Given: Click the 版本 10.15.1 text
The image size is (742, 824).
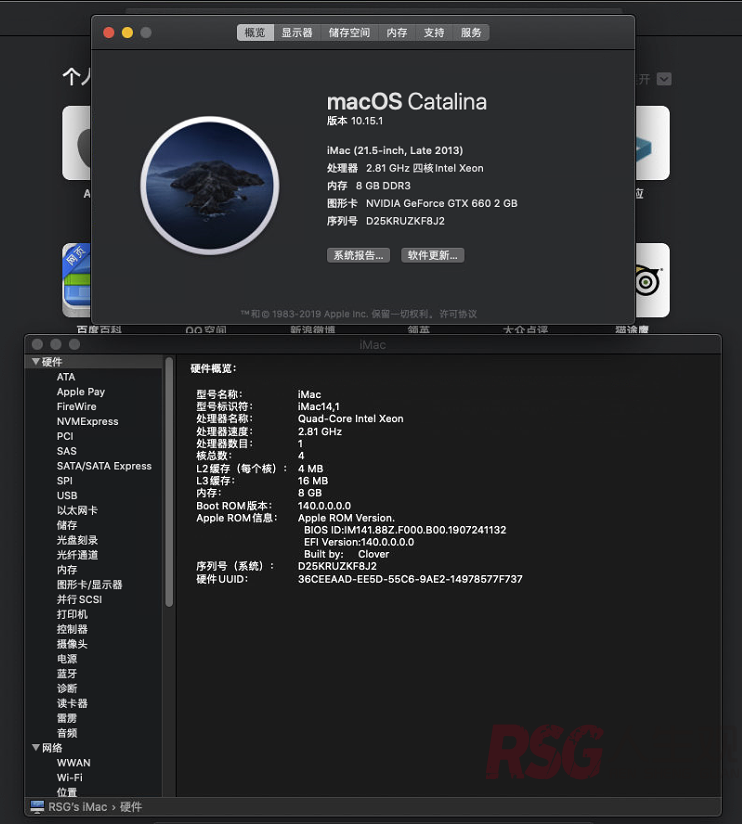Looking at the screenshot, I should point(355,121).
